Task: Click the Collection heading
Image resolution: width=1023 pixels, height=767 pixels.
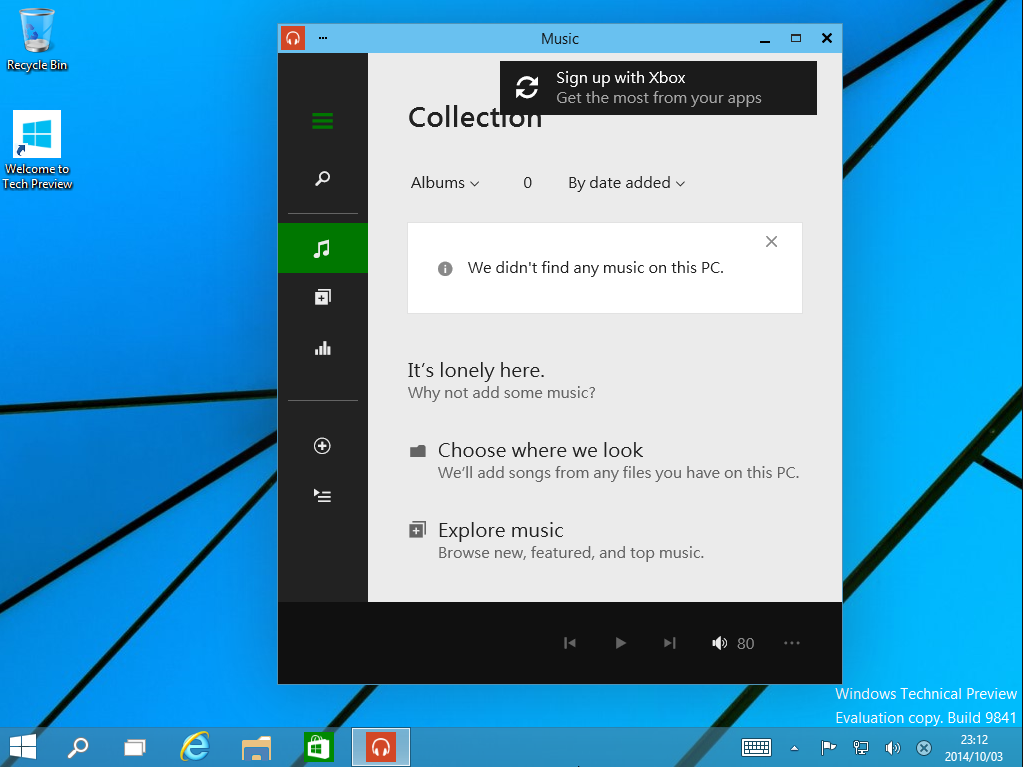Action: point(475,117)
